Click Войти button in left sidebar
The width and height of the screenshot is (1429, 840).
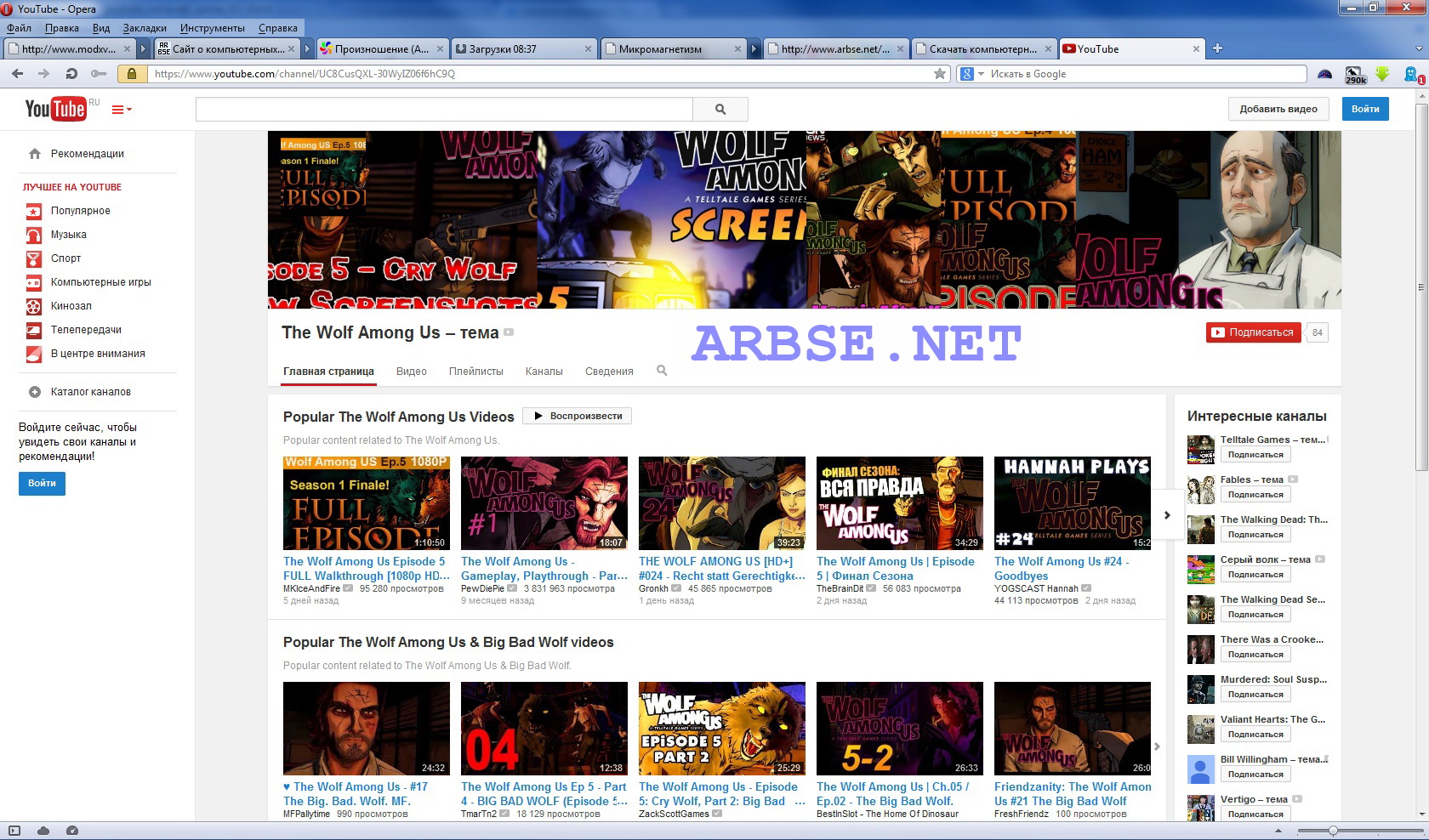42,483
